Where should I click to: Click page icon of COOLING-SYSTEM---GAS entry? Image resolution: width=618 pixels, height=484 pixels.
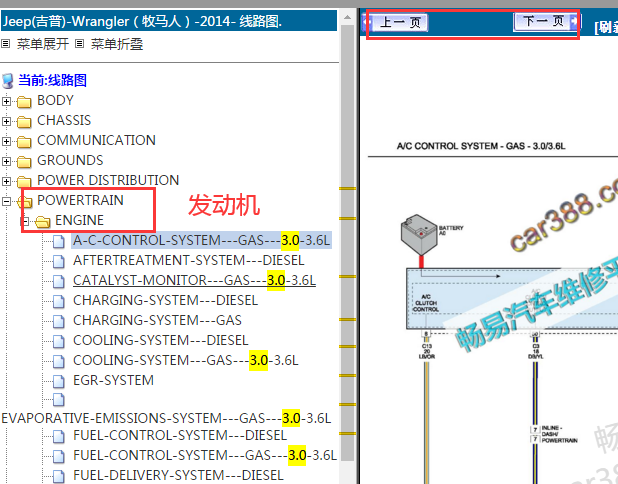pos(58,361)
